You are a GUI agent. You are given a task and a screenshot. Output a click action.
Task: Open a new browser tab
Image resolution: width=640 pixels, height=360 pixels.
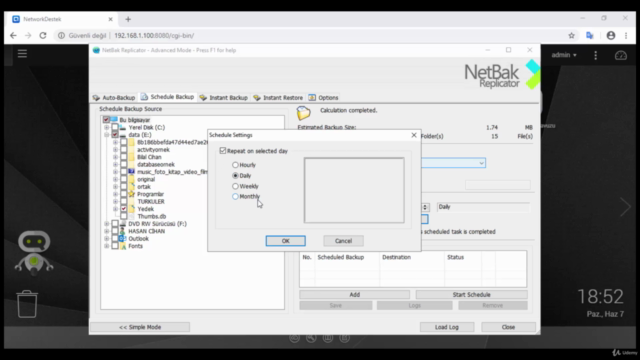click(x=128, y=19)
